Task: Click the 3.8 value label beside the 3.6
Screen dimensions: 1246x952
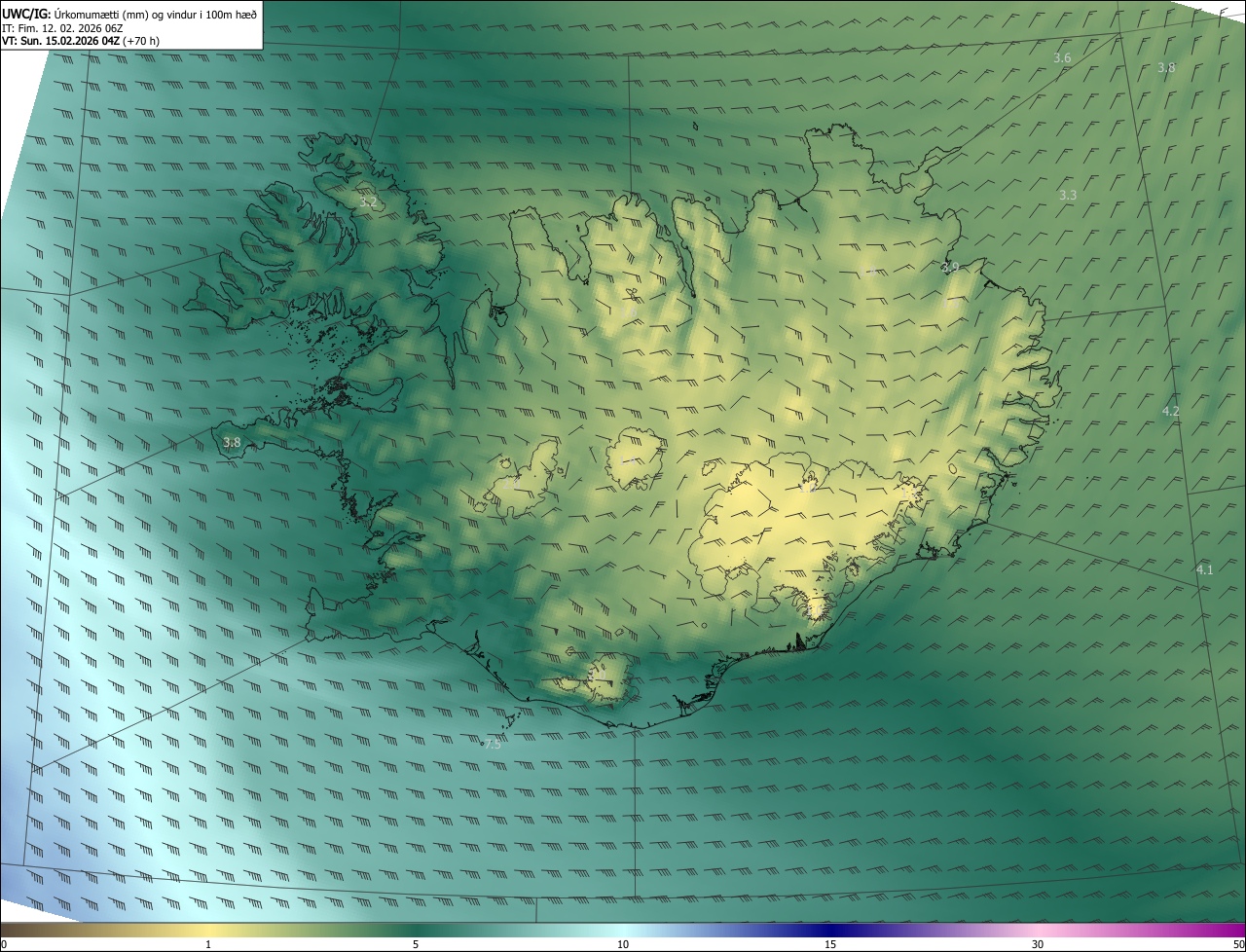Action: click(x=1166, y=68)
